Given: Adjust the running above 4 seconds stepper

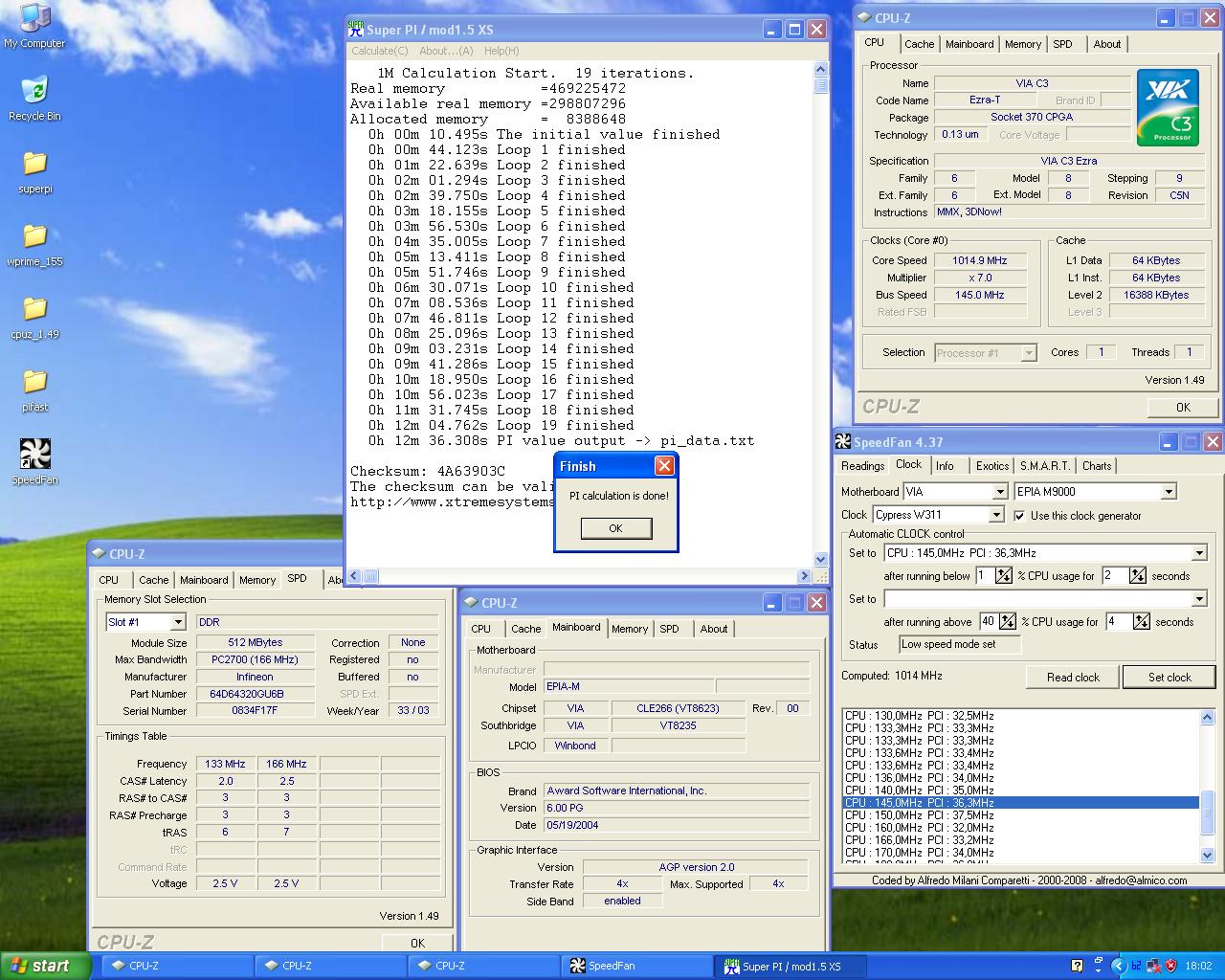Looking at the screenshot, I should (1141, 622).
